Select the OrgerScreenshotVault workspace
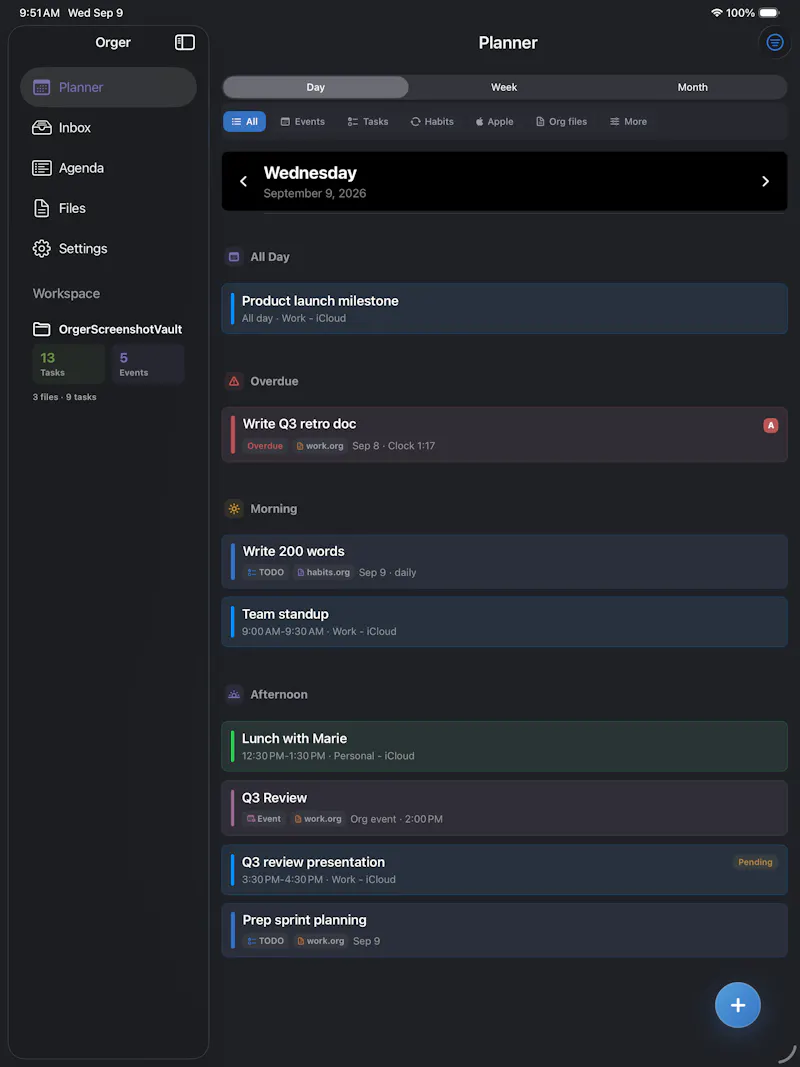The height and width of the screenshot is (1067, 800). 107,329
